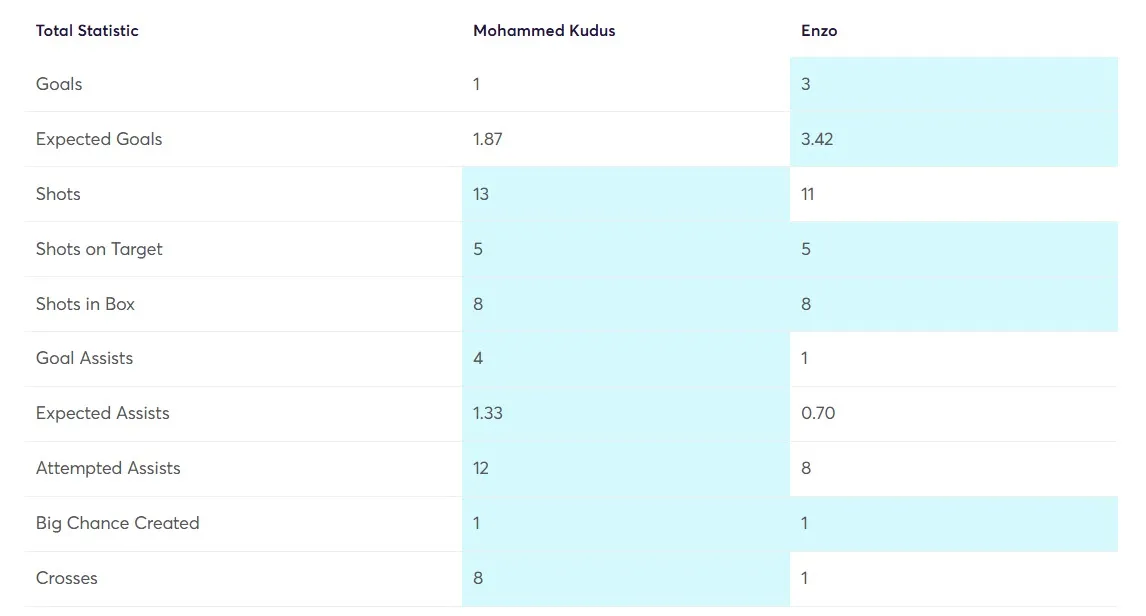Select the Crosses row label

(x=67, y=578)
